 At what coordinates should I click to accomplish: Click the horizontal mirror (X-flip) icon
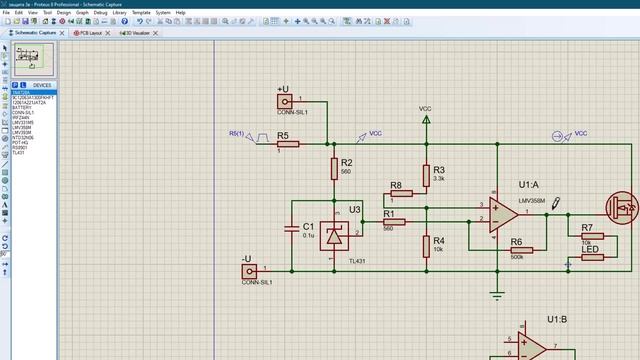click(x=5, y=264)
